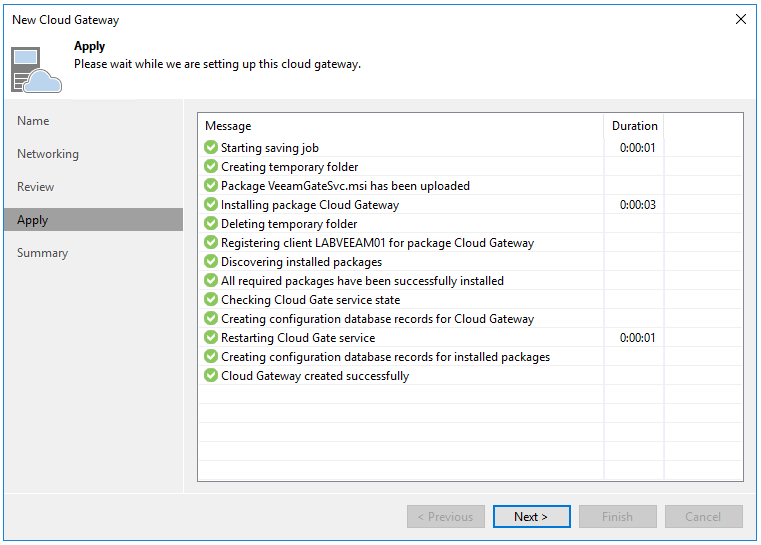
Task: Click the Message column header
Action: (x=228, y=126)
